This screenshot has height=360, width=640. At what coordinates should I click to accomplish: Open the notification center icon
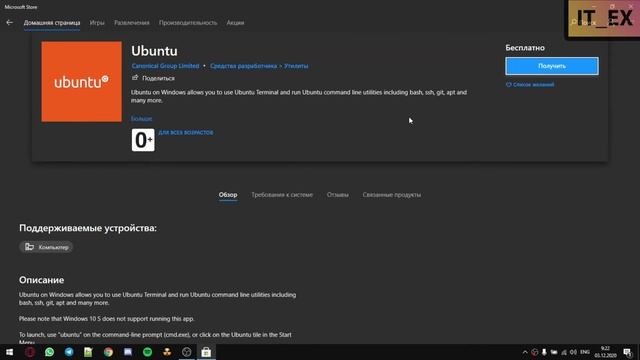627,352
